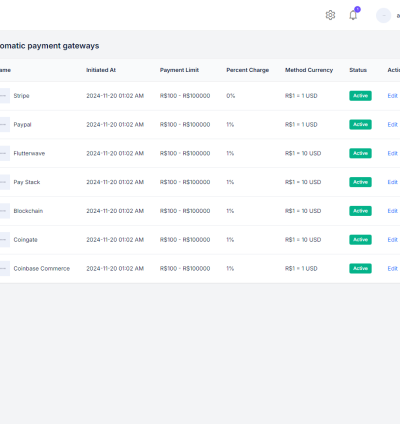
Task: Click the R$1 = 10 USD rate for Flutterwave
Action: point(303,153)
